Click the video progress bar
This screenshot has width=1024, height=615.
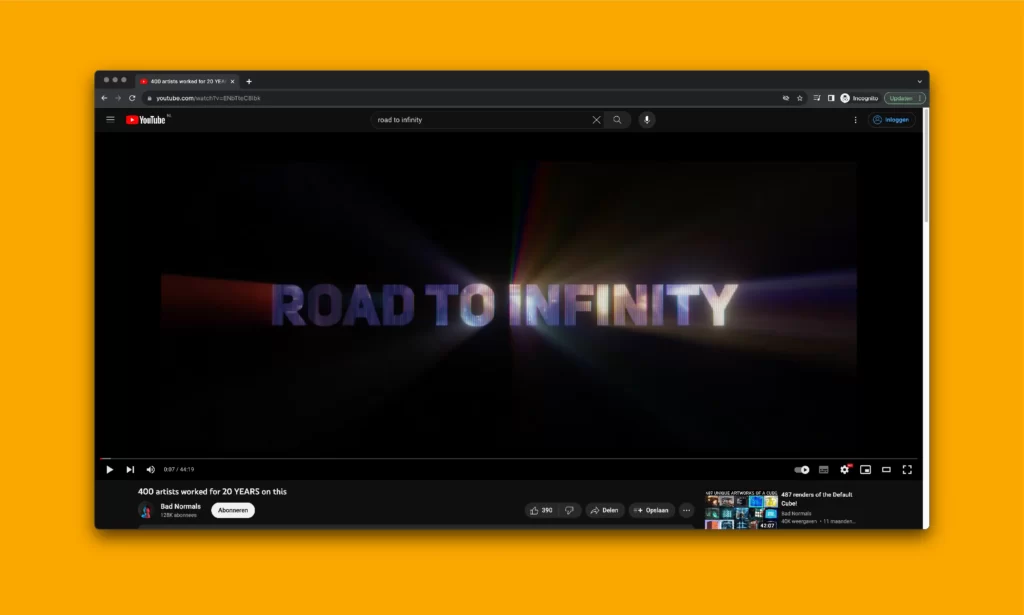coord(509,458)
